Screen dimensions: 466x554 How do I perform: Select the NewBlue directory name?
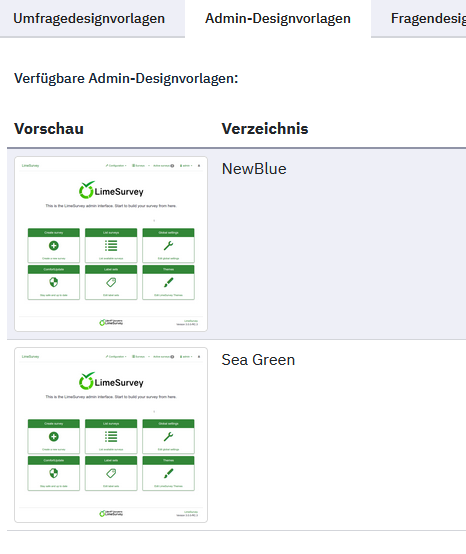(254, 169)
